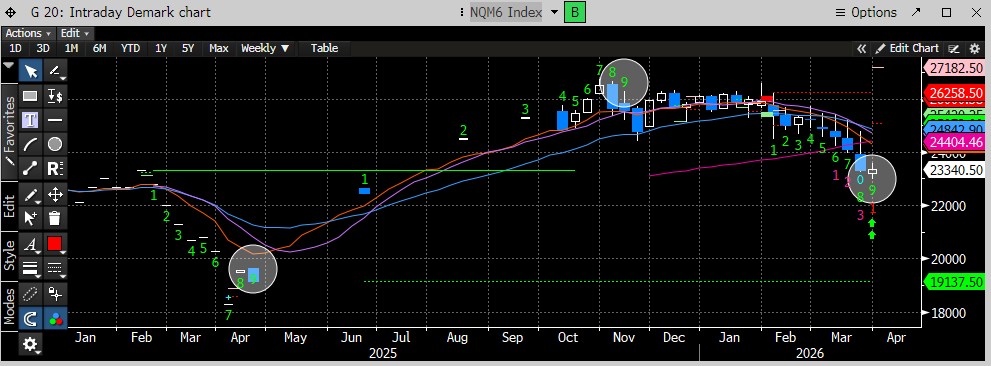Click the 24842.90 blue price label
Viewport: 991px width, 366px height.
coord(955,129)
